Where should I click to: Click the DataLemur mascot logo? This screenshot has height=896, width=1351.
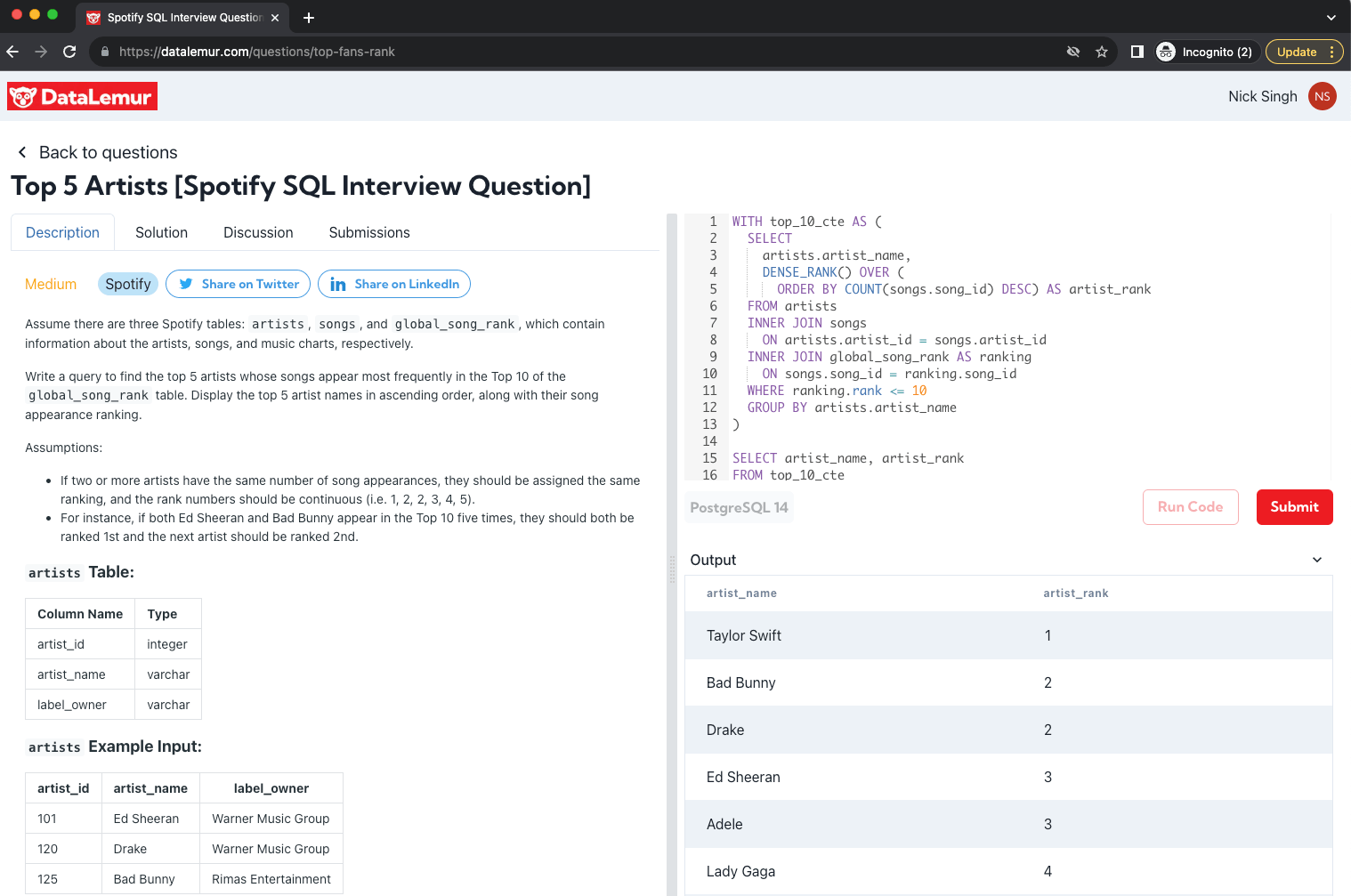pos(22,96)
